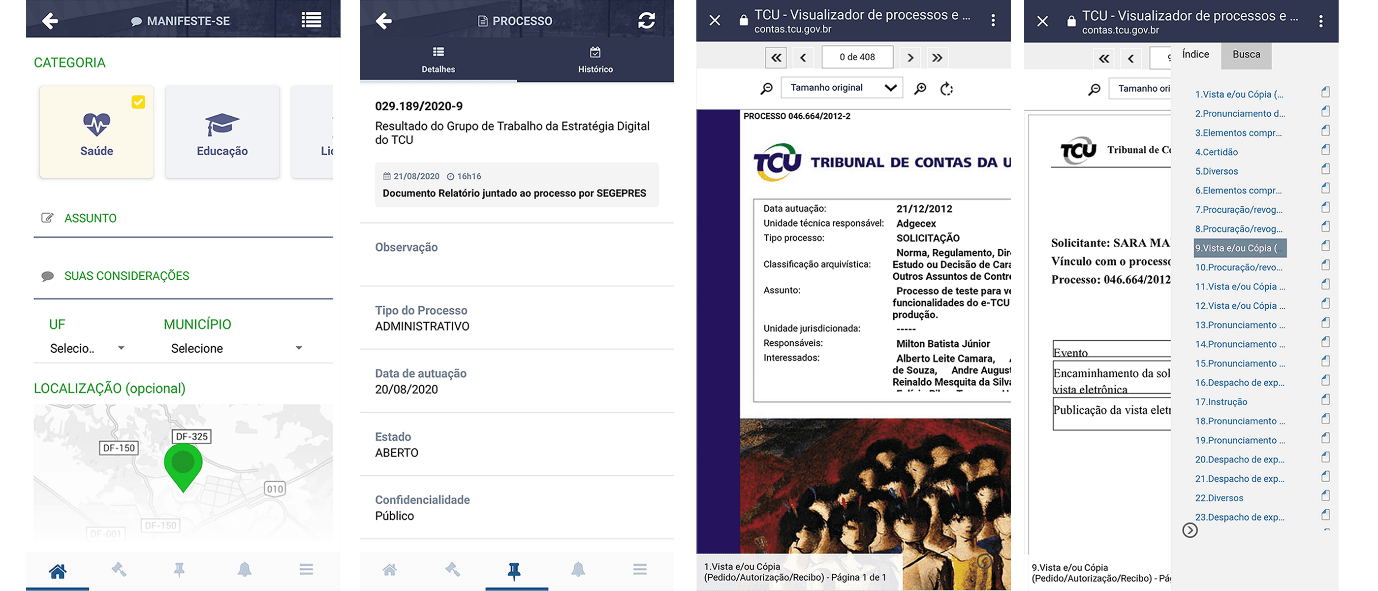Click the rotate page icon in viewer
Image resolution: width=1378 pixels, height=591 pixels.
coord(947,89)
